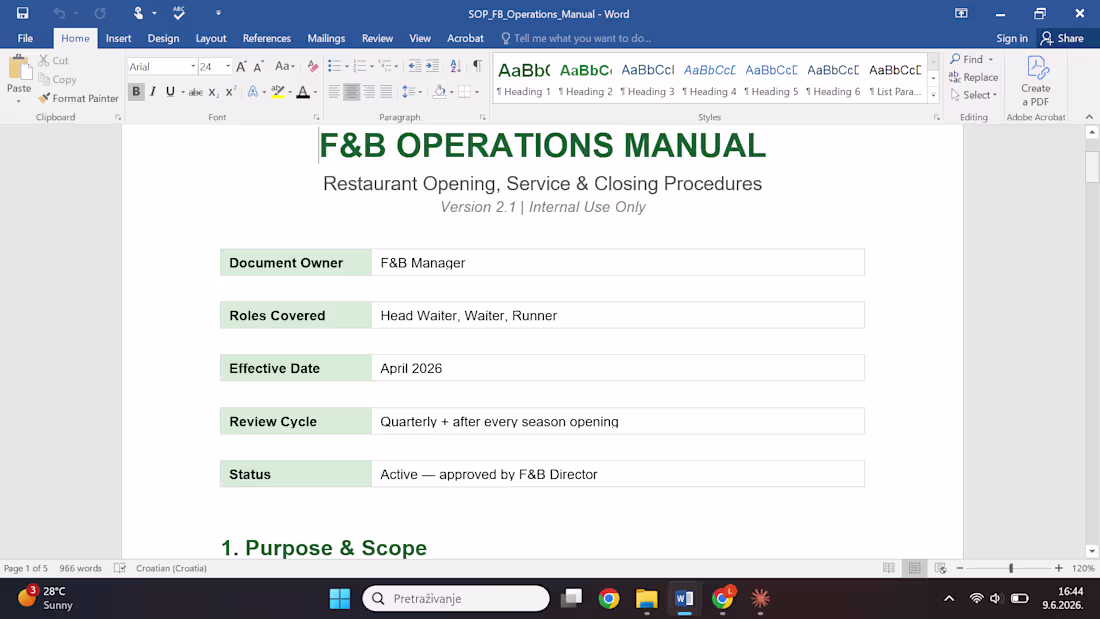Select Print Layout view in the status bar
Screen dimensions: 1100x619
pos(914,568)
